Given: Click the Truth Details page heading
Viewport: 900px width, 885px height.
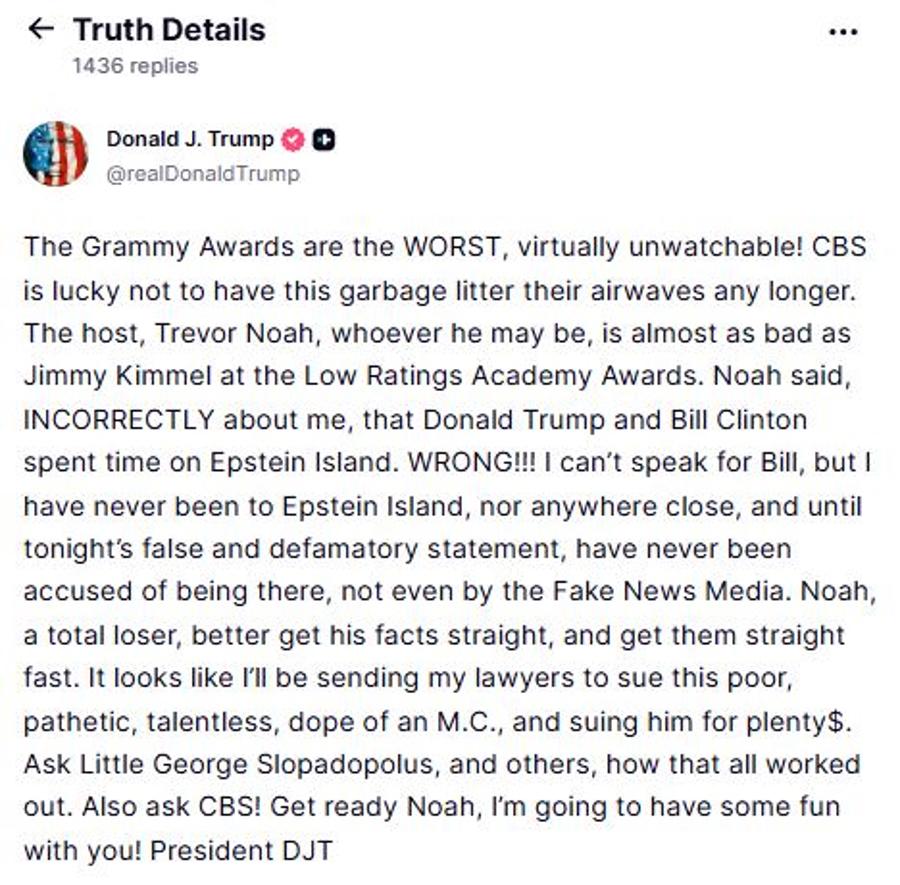Looking at the screenshot, I should point(170,30).
